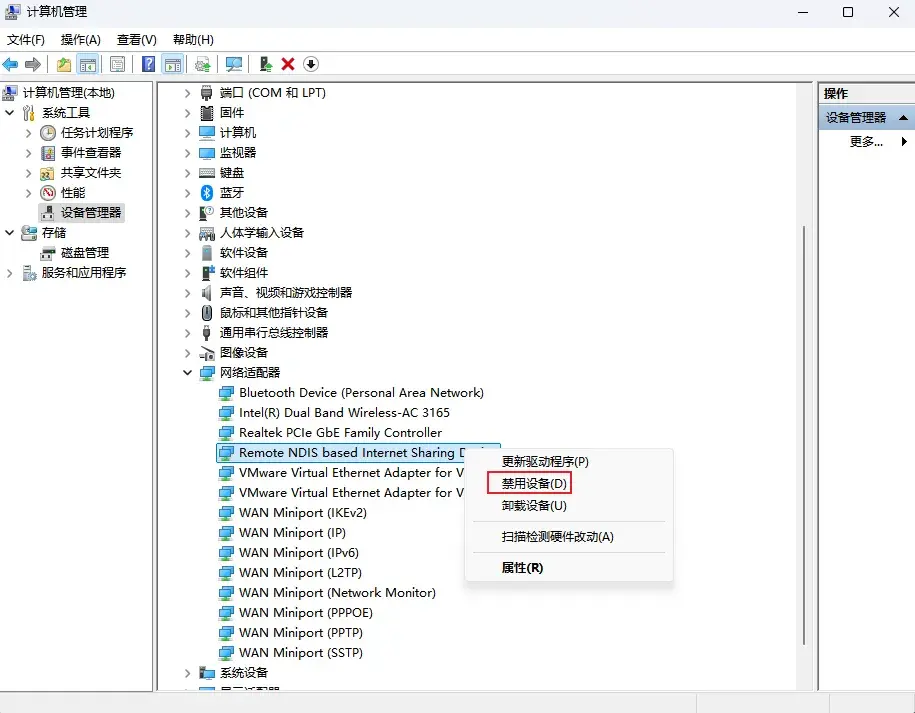Click the back navigation arrow

11,64
